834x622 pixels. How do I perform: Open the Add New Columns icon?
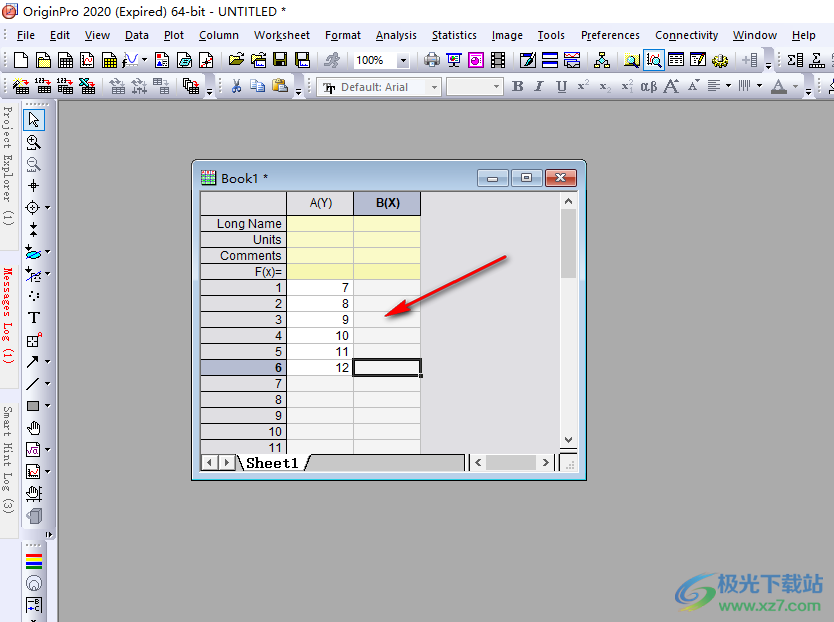tap(749, 60)
